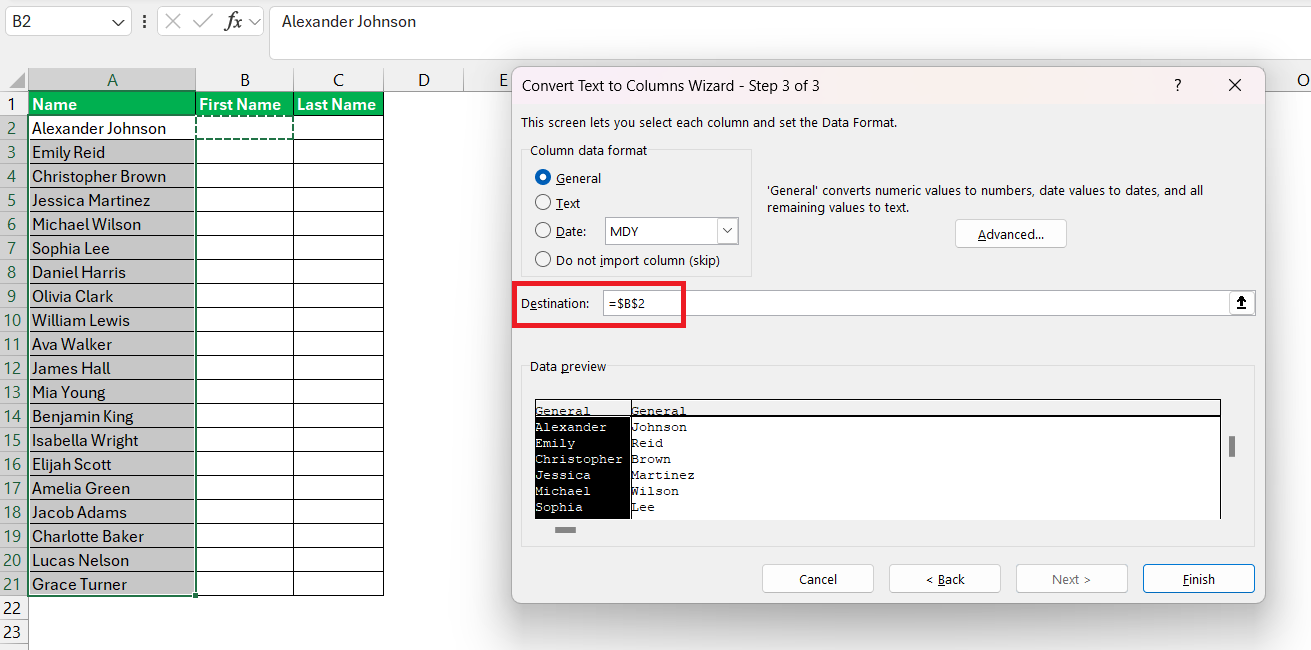
Task: Select column B header
Action: click(x=245, y=80)
